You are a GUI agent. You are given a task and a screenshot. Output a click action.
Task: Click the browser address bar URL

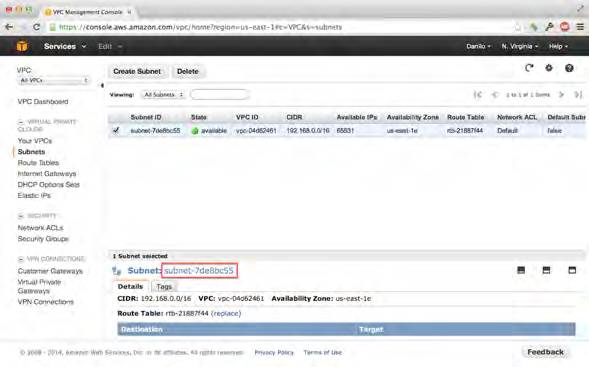click(201, 27)
